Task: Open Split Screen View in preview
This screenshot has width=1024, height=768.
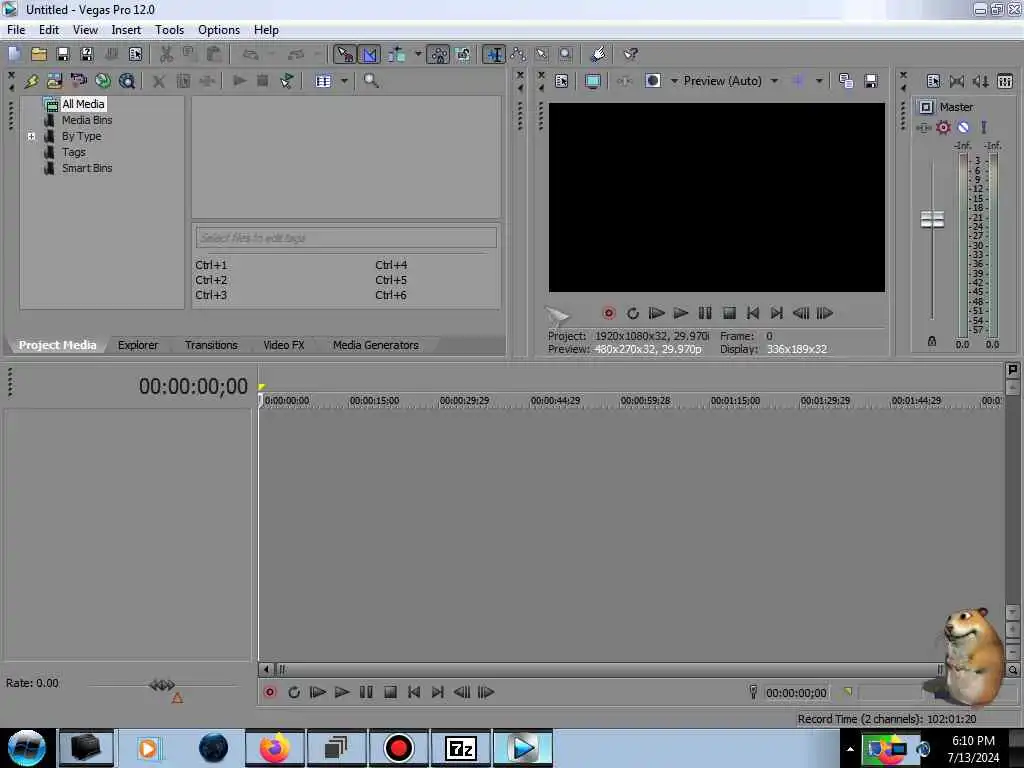Action: [x=652, y=81]
